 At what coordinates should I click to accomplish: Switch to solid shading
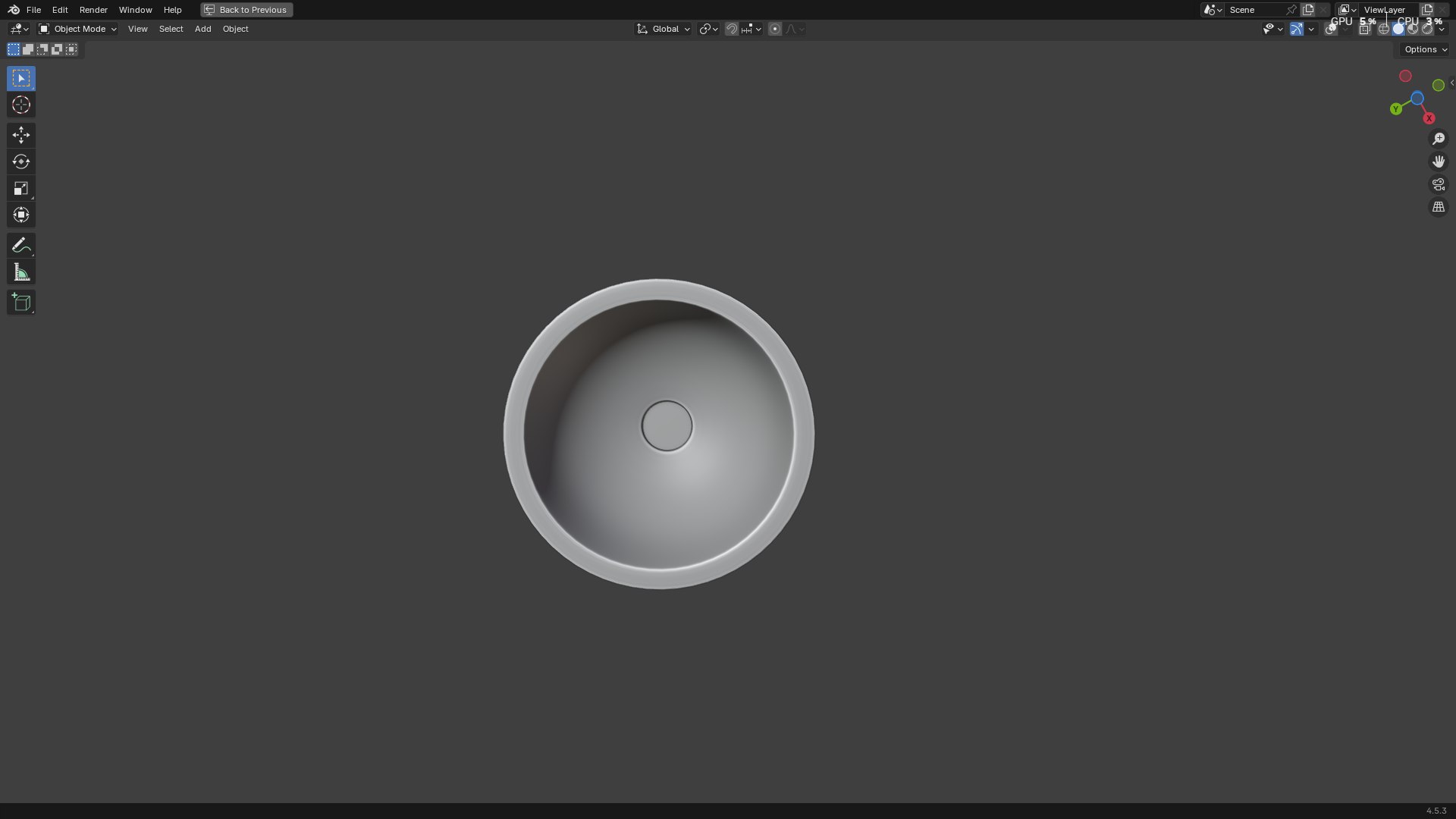point(1398,29)
